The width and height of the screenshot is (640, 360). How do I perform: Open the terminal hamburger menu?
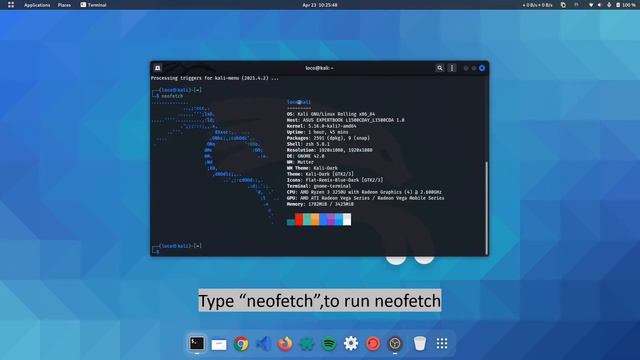[x=452, y=68]
